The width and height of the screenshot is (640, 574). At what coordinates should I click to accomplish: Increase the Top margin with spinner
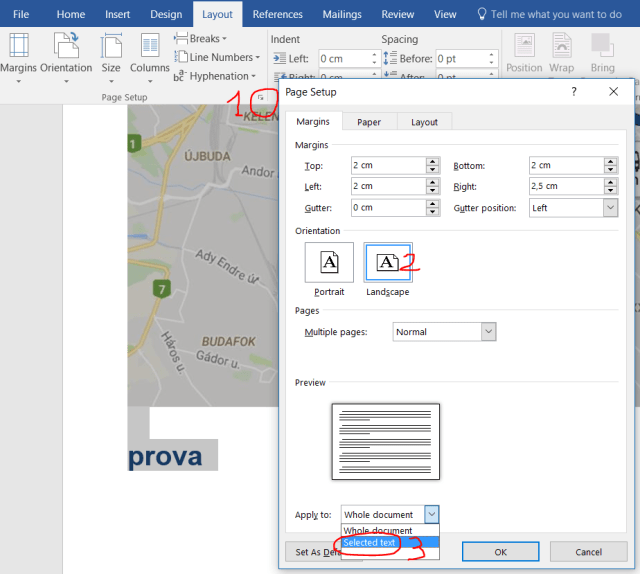click(432, 161)
